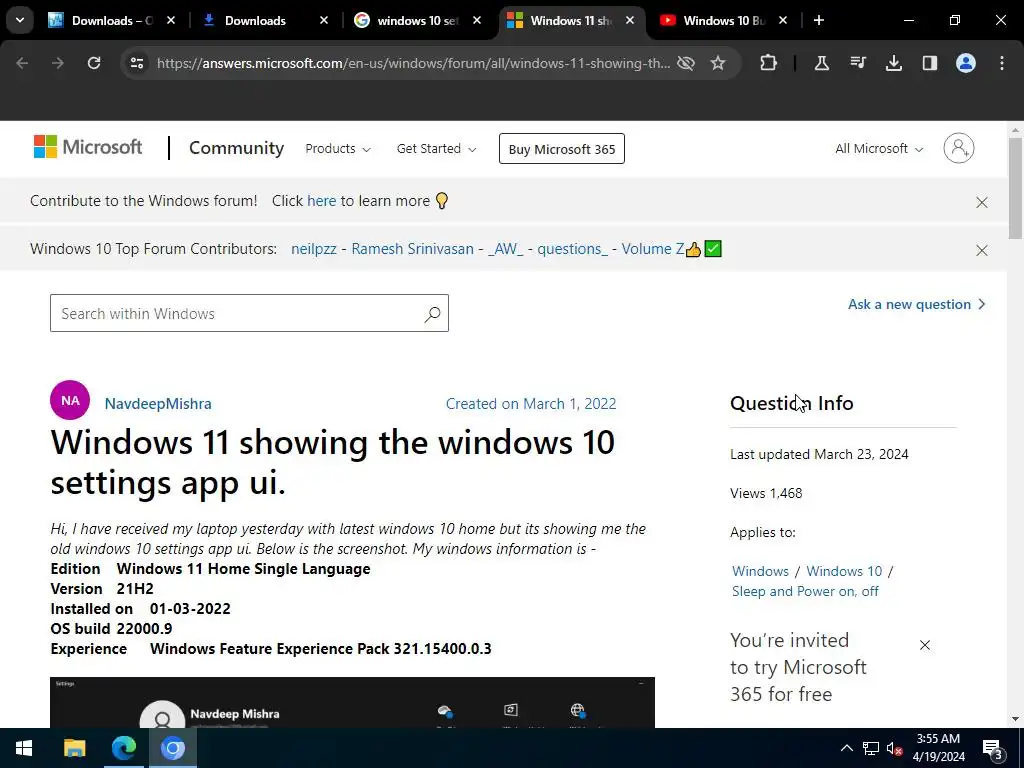Open the network status tray icon

pyautogui.click(x=871, y=748)
